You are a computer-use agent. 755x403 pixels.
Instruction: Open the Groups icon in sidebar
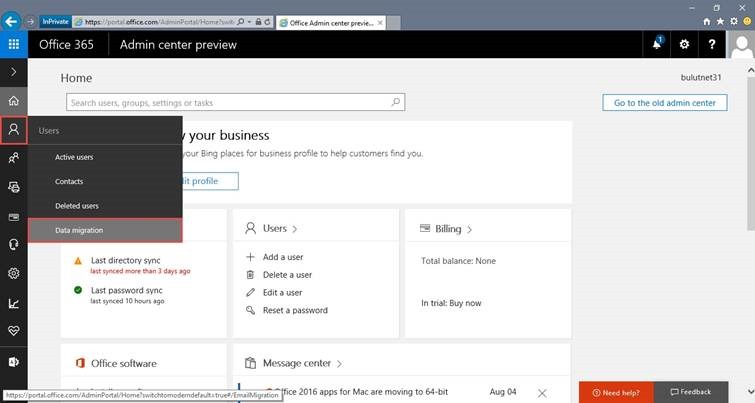(13, 158)
